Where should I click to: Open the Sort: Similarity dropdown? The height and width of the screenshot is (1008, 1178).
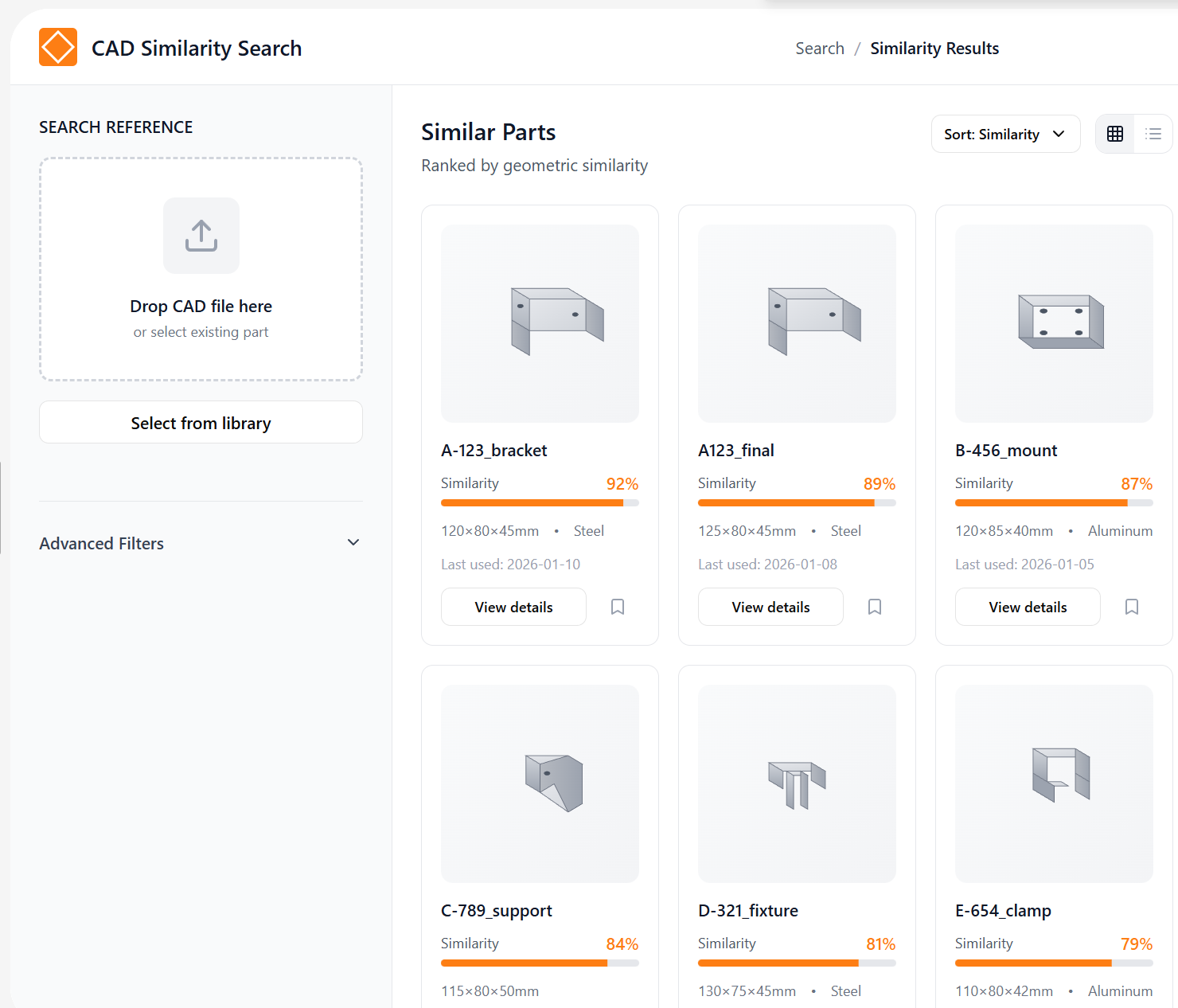[1005, 134]
